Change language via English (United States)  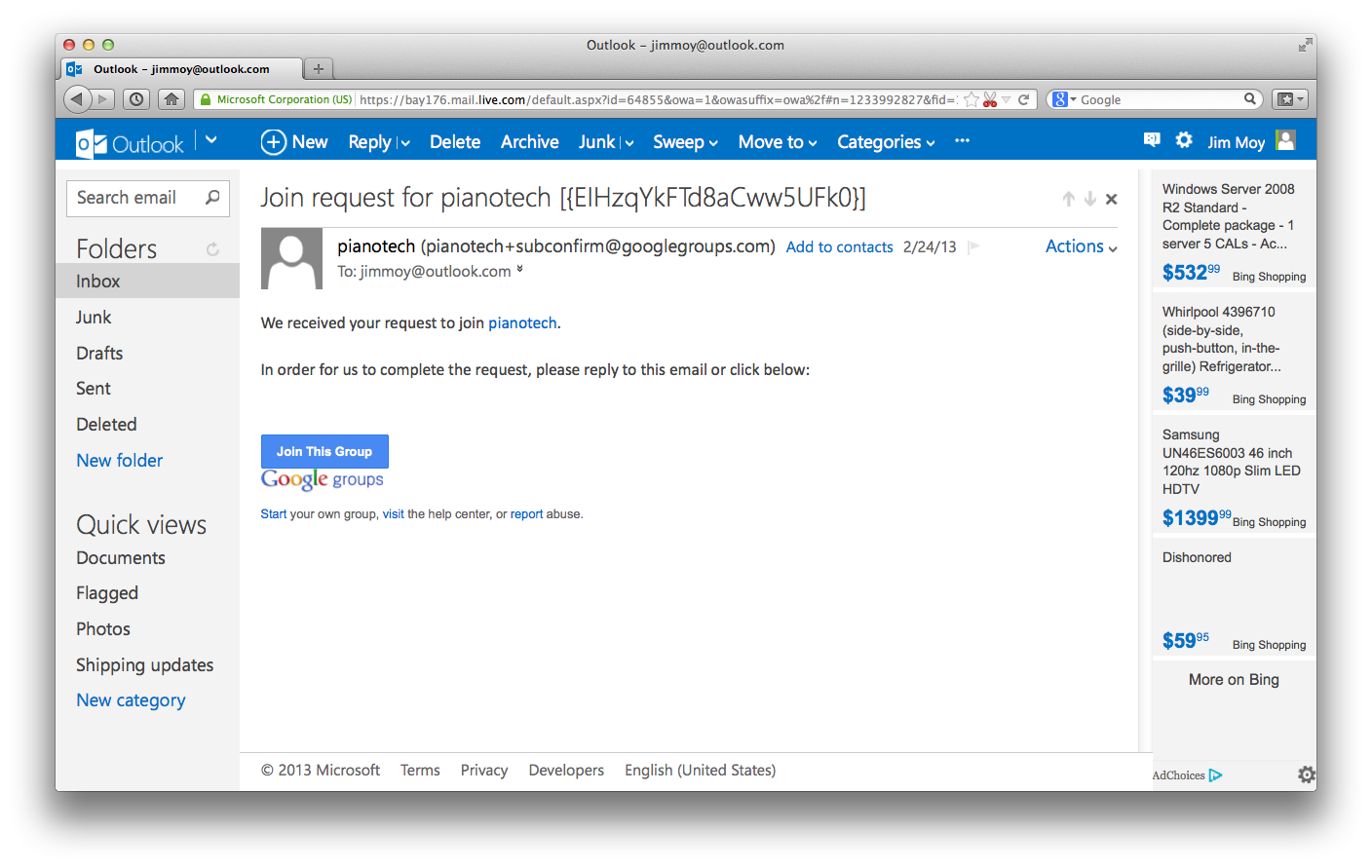pos(701,771)
